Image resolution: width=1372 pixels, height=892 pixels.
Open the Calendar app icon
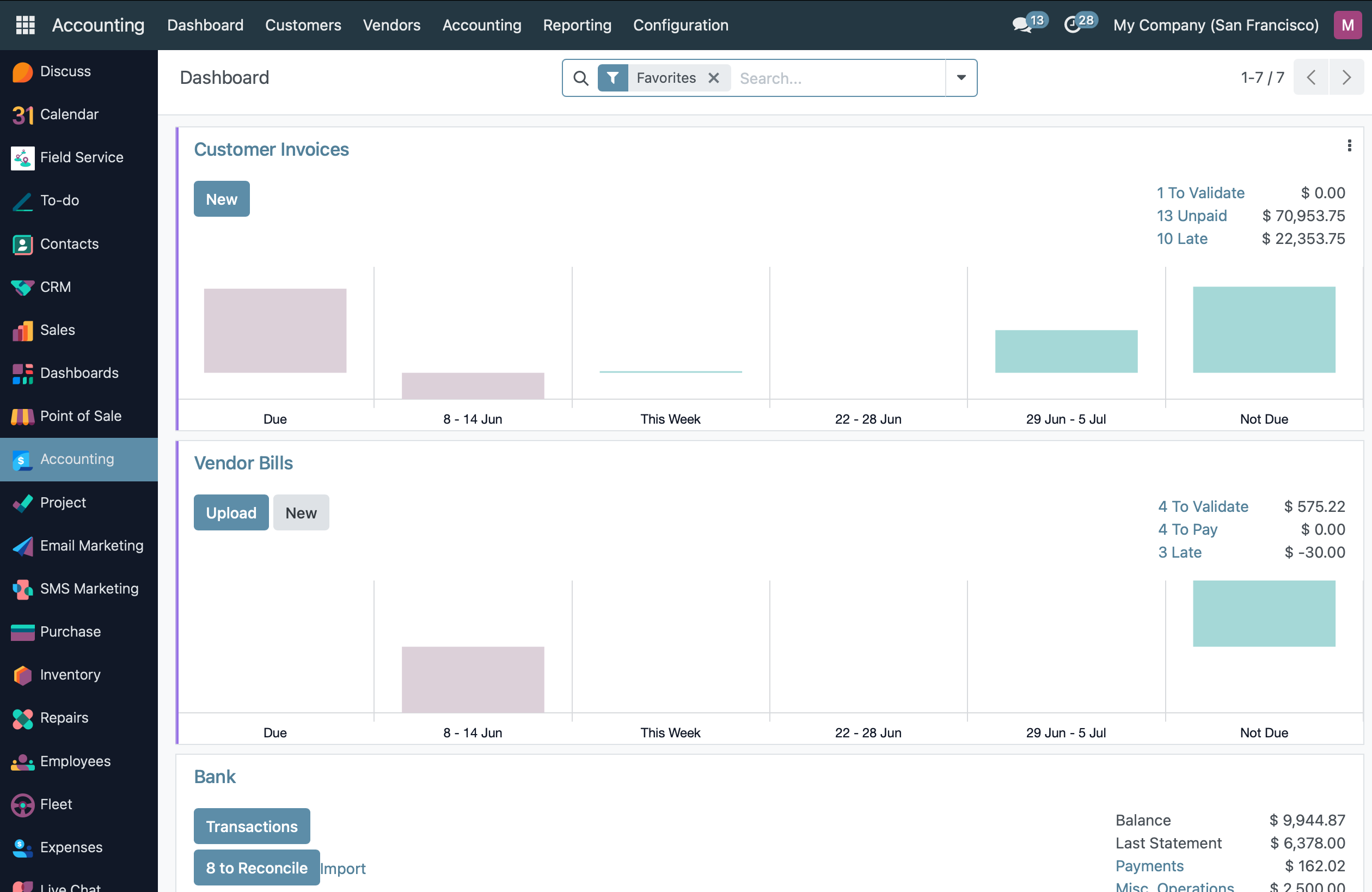pyautogui.click(x=23, y=115)
